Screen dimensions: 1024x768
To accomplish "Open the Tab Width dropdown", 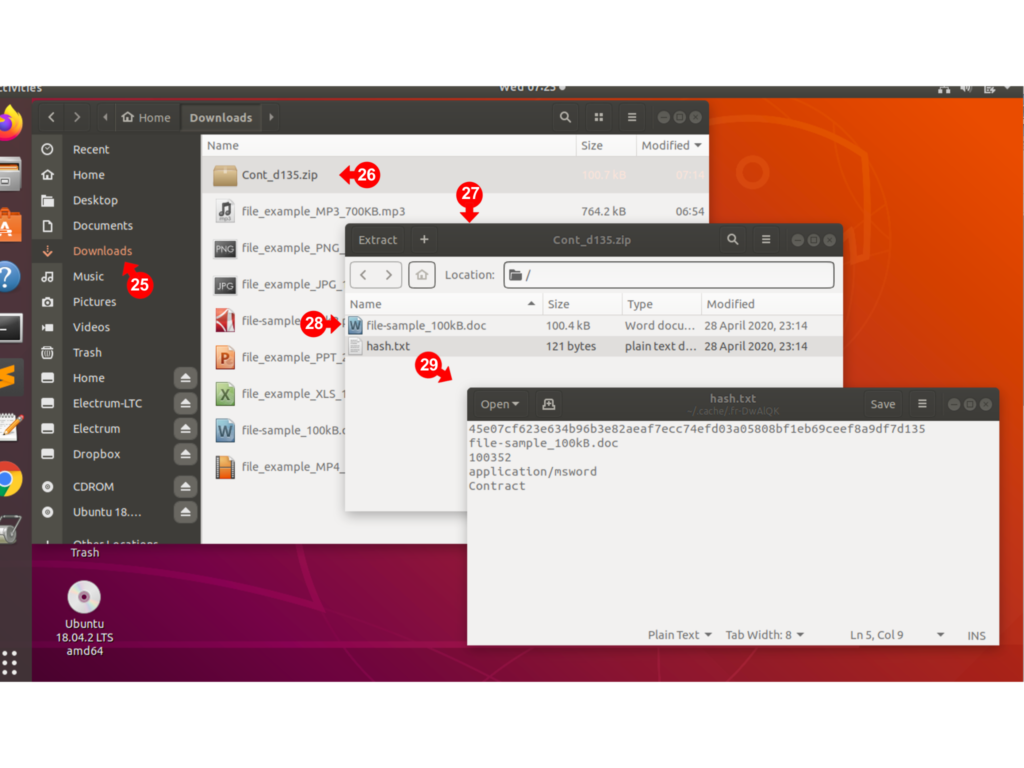I will tap(764, 635).
